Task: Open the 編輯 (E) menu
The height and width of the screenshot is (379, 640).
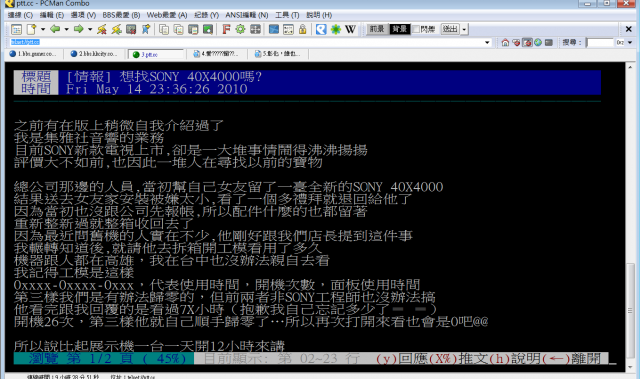Action: tap(51, 15)
